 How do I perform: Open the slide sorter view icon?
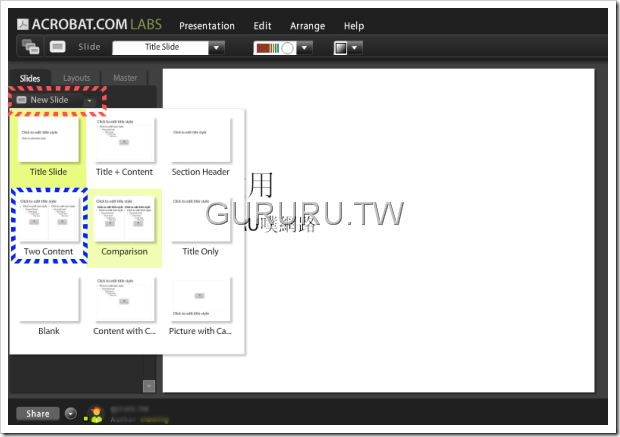point(30,47)
